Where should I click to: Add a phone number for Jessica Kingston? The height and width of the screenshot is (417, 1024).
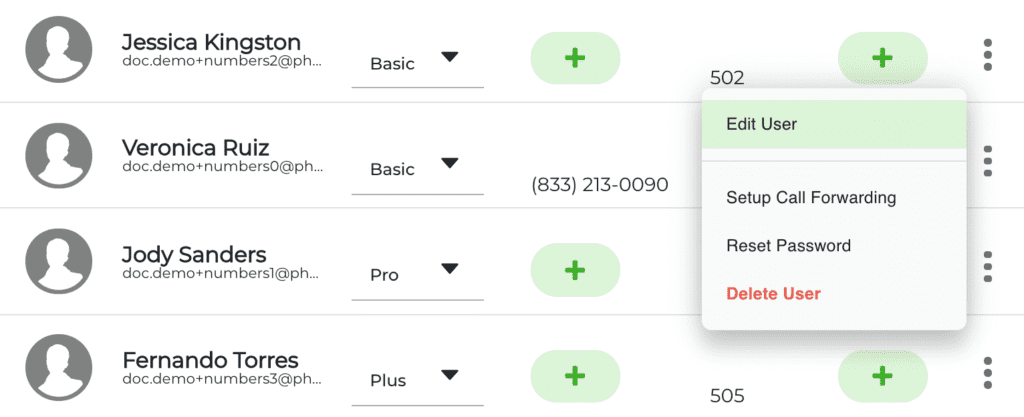(575, 58)
